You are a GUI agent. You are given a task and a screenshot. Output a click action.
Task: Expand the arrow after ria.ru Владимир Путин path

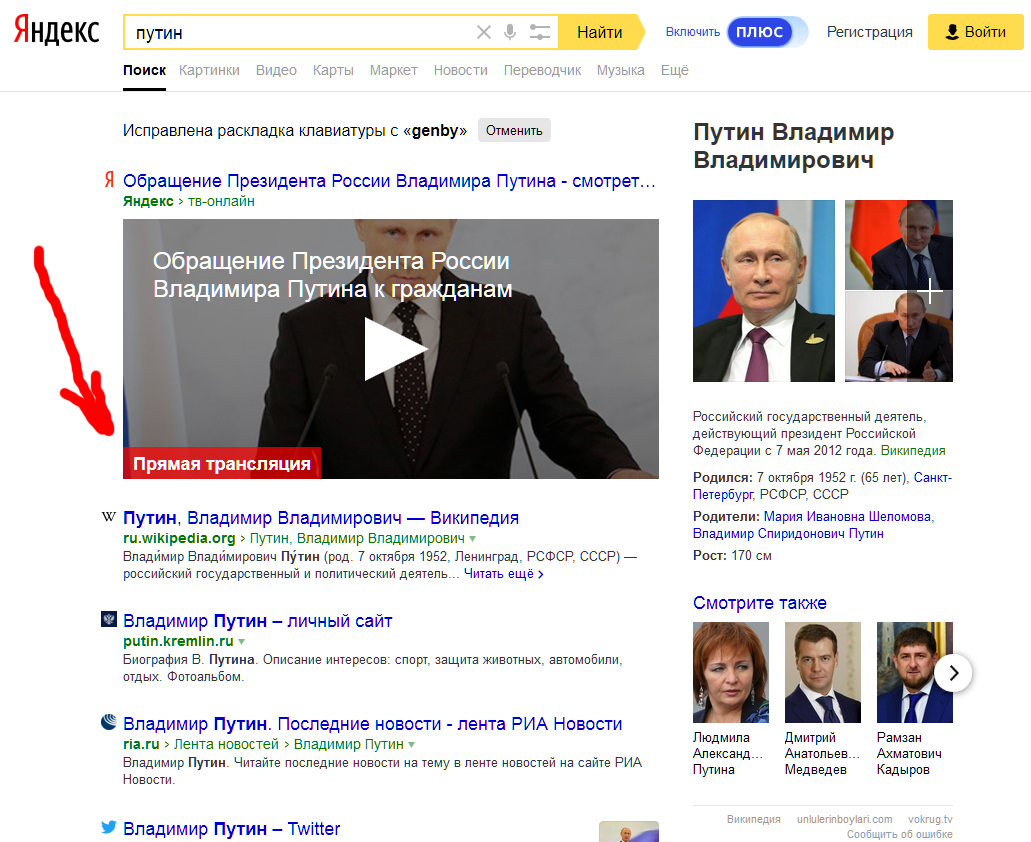point(412,745)
